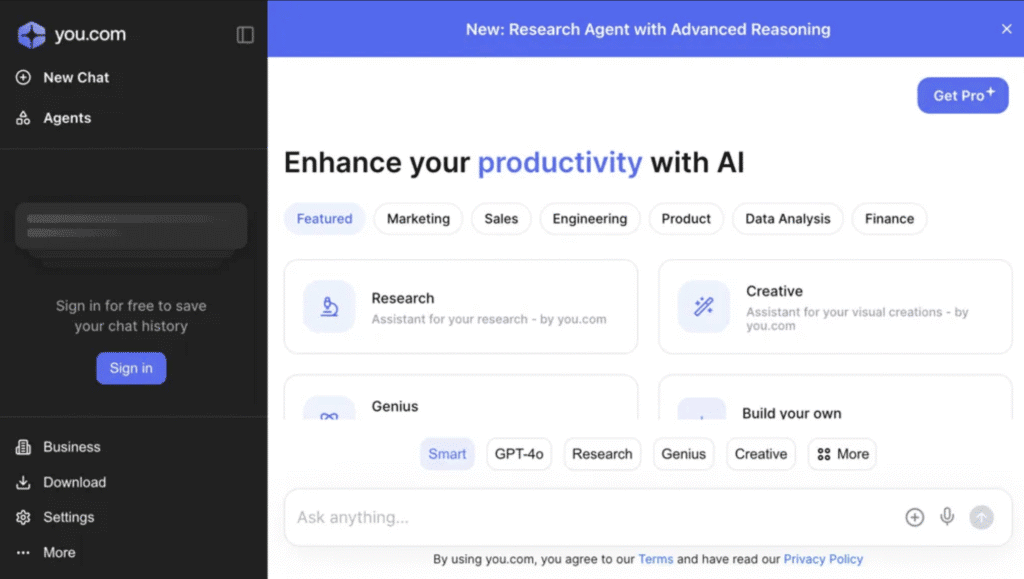Click the you.com logo icon

tap(32, 35)
